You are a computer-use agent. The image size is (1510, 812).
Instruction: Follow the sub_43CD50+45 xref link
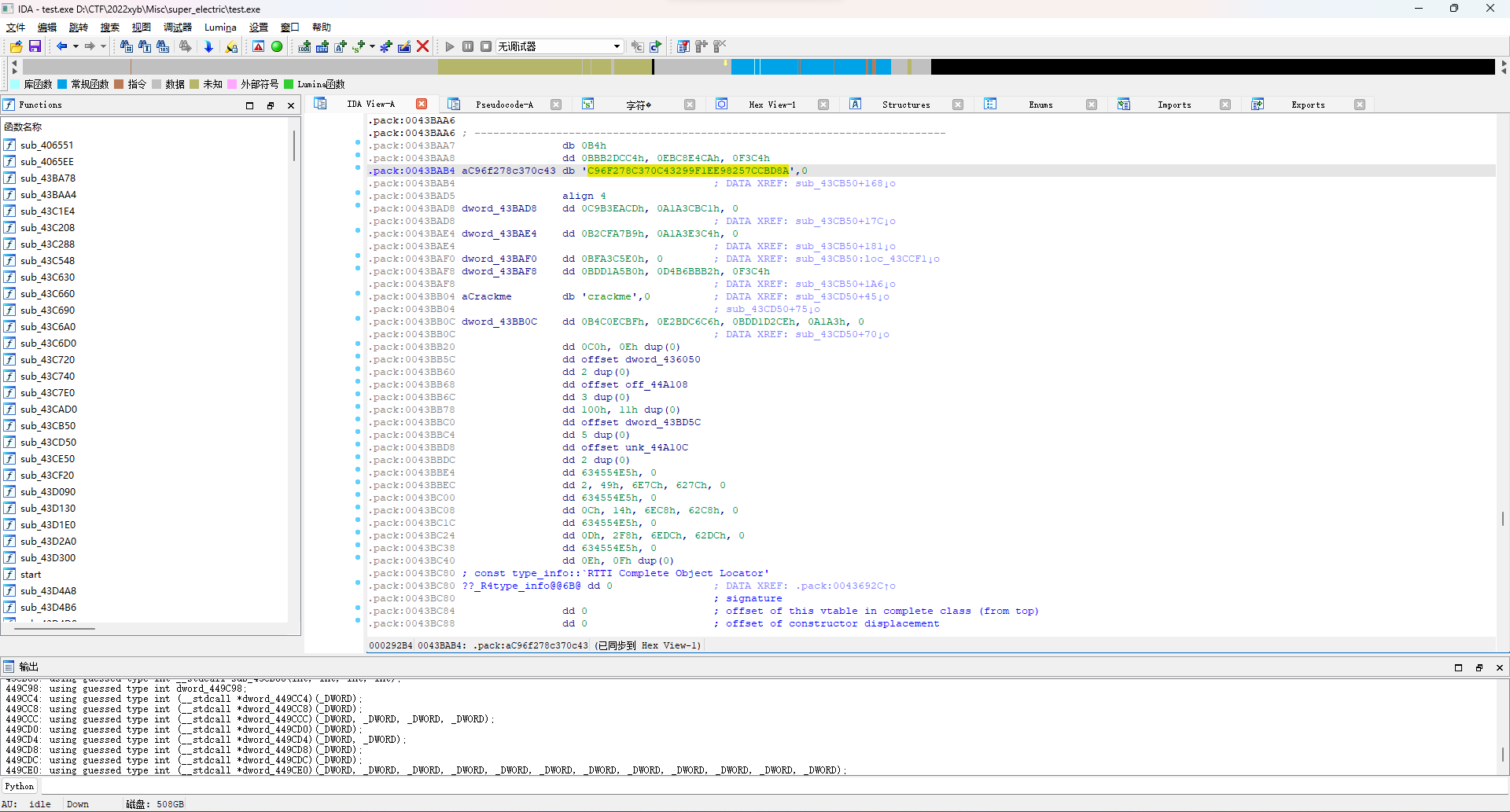point(842,296)
